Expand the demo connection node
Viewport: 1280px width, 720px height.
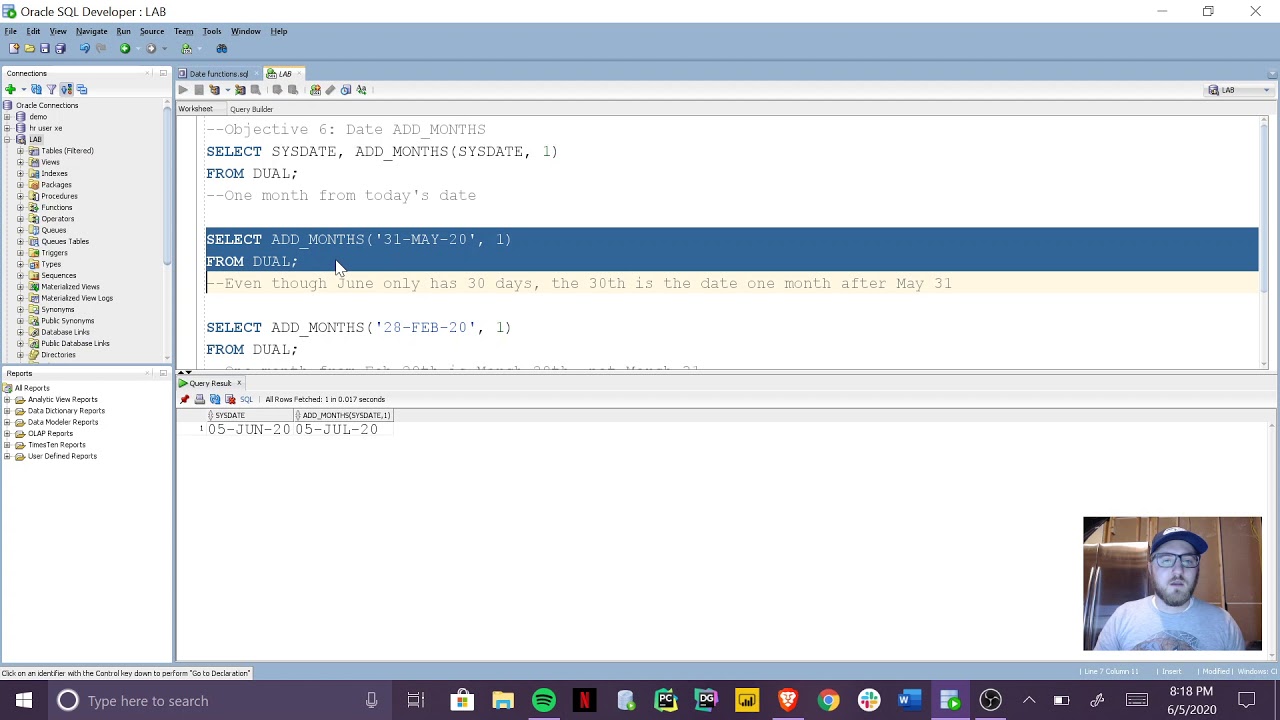point(7,117)
